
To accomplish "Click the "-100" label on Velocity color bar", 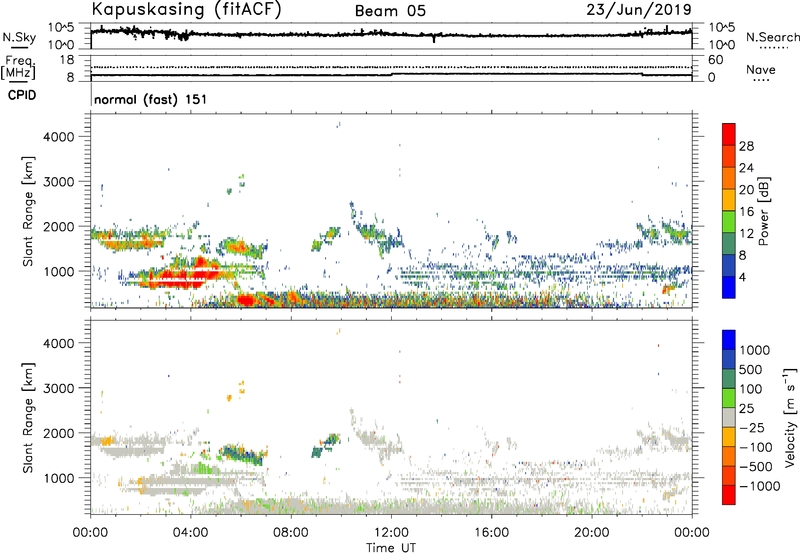I will (x=755, y=447).
